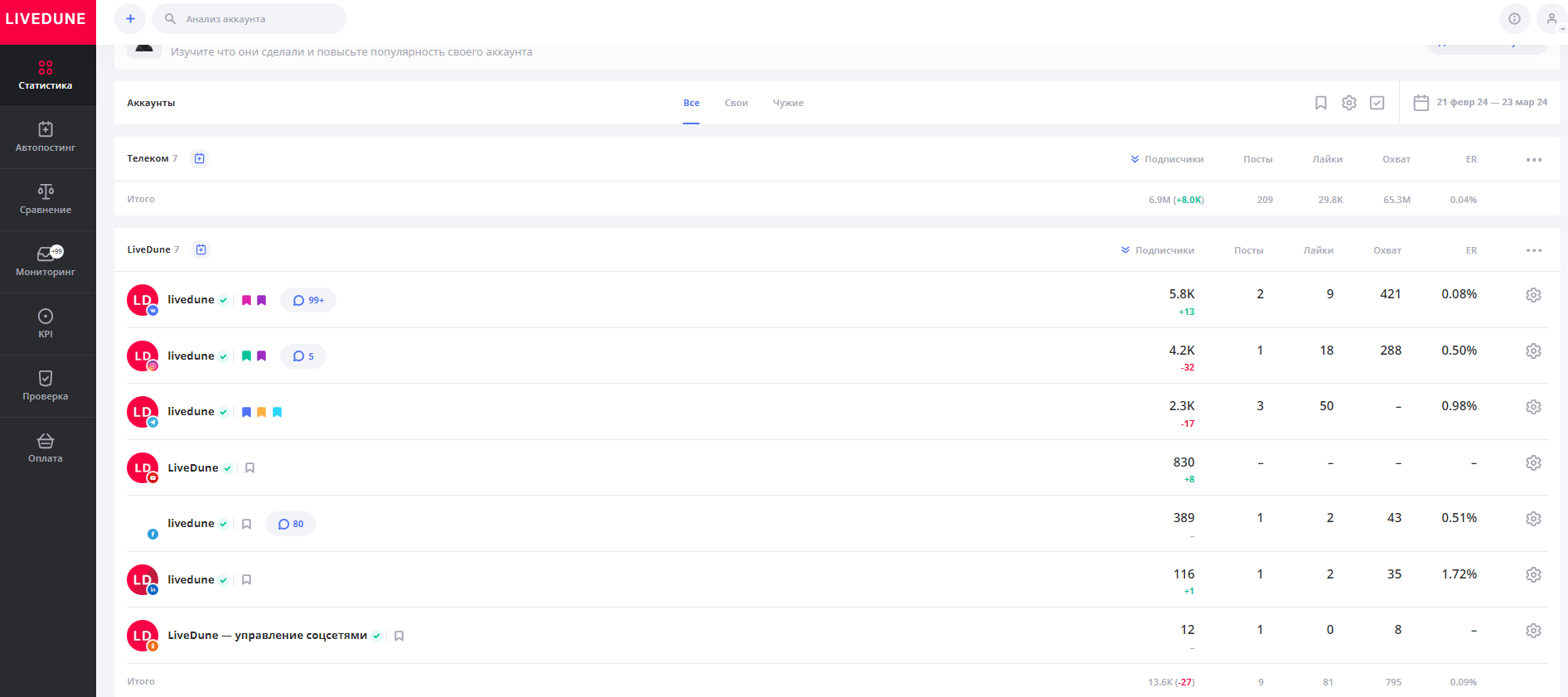Open settings gear for the 5.8K livedune row

tap(1533, 295)
